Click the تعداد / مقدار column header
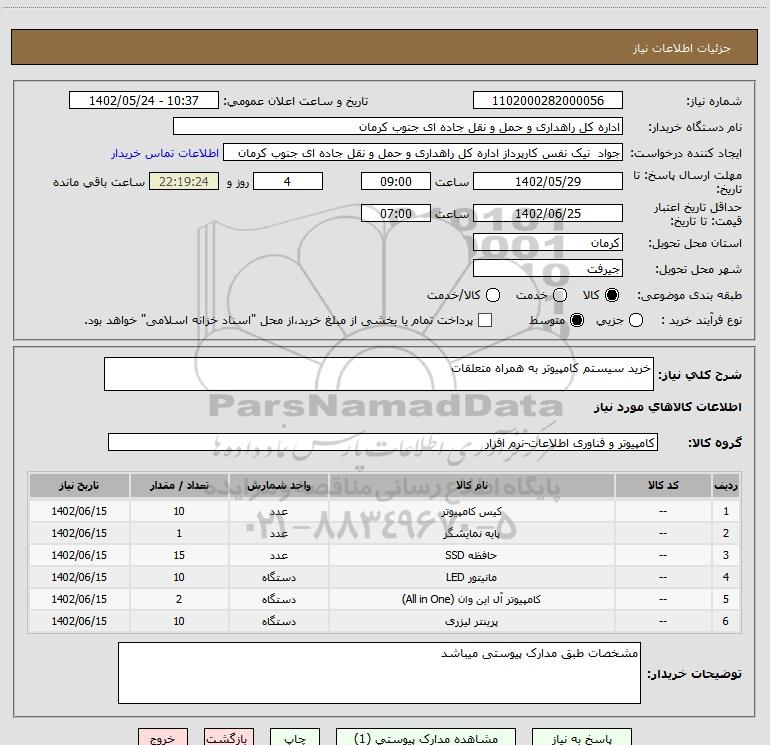 [x=179, y=485]
